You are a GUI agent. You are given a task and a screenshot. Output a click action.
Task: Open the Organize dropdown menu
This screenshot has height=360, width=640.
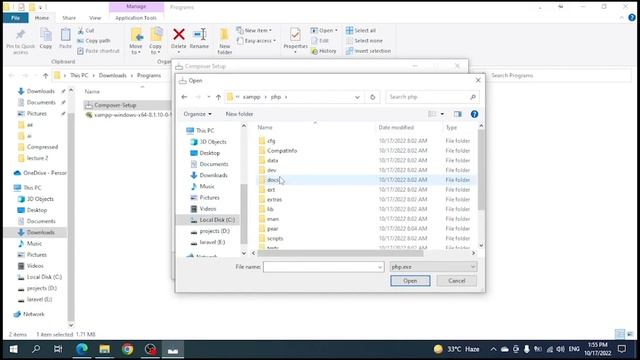(x=197, y=114)
